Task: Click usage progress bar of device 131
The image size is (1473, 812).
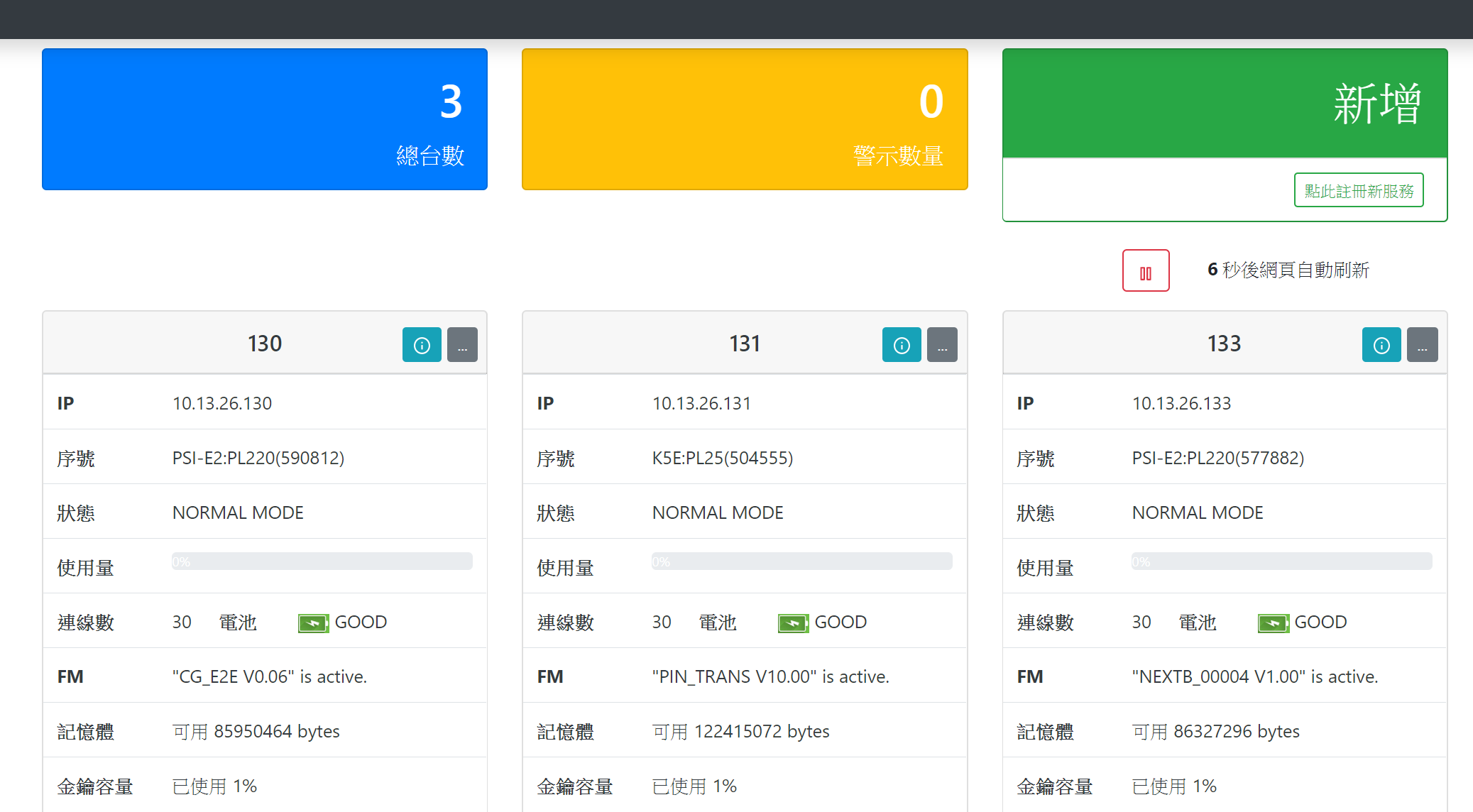Action: [801, 561]
